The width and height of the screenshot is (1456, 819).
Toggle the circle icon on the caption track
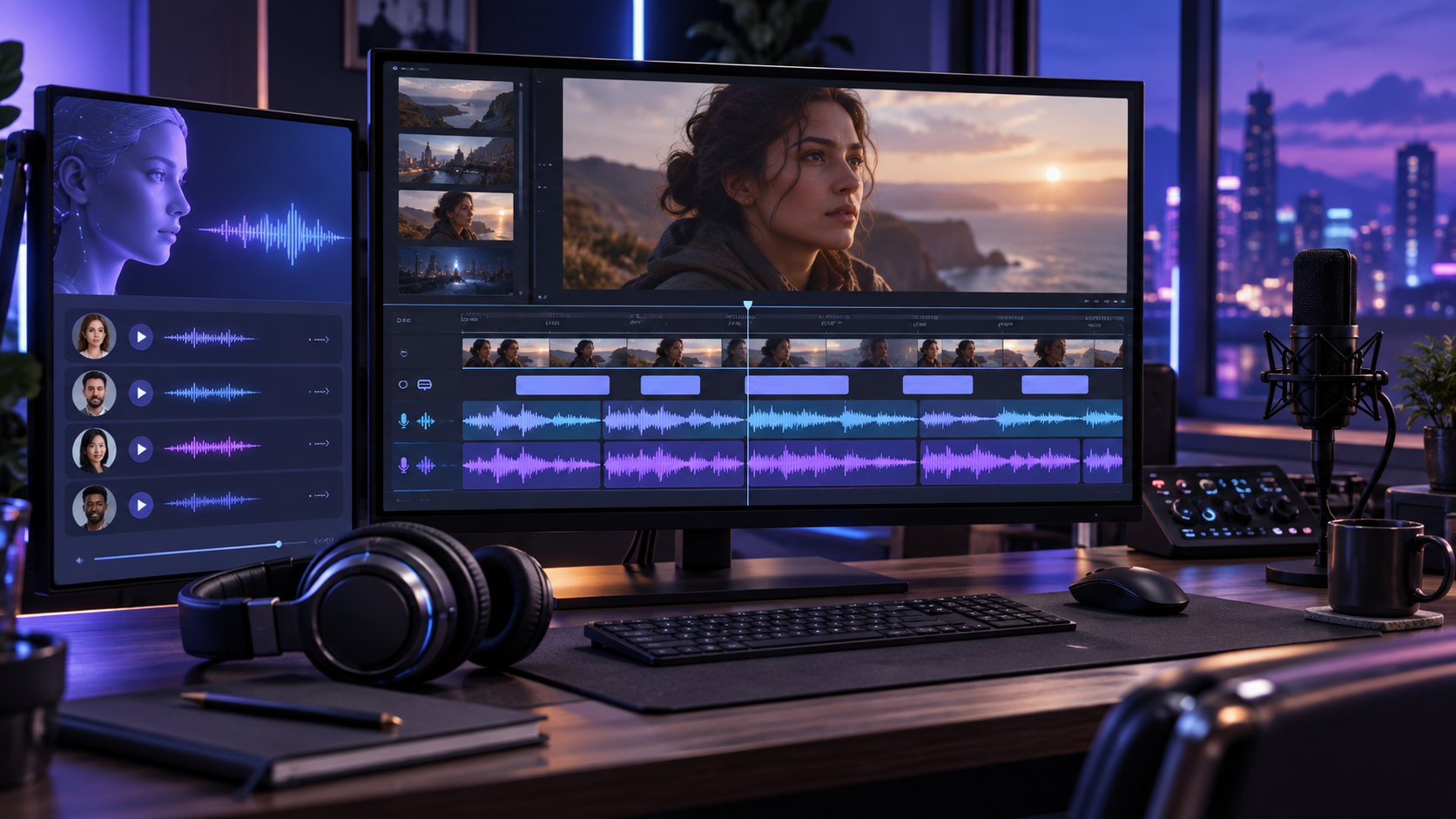(402, 385)
